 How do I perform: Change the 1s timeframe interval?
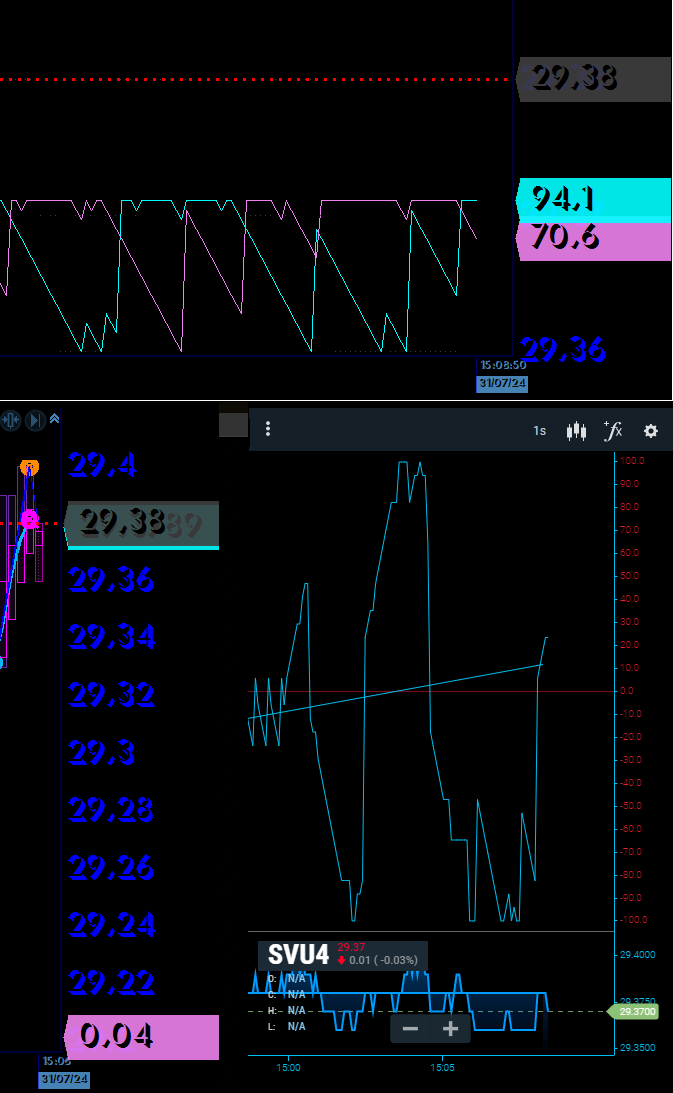tap(540, 431)
